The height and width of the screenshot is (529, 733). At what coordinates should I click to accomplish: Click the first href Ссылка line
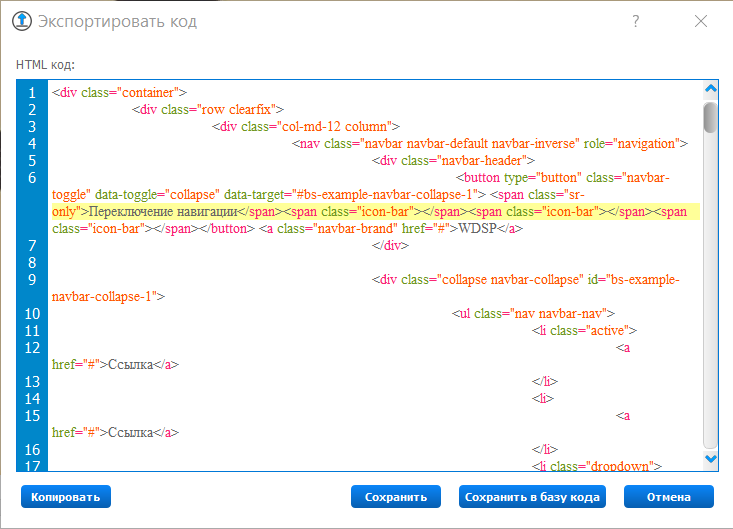click(115, 365)
